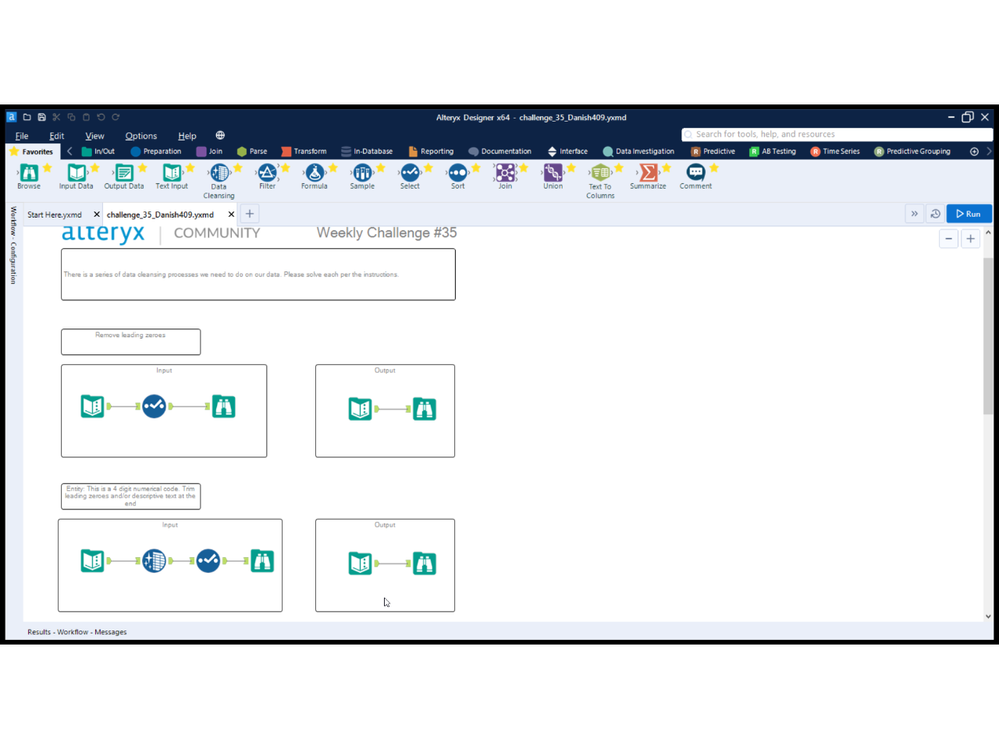Show more tool categories with right arrow
This screenshot has height=749, width=999.
point(989,151)
